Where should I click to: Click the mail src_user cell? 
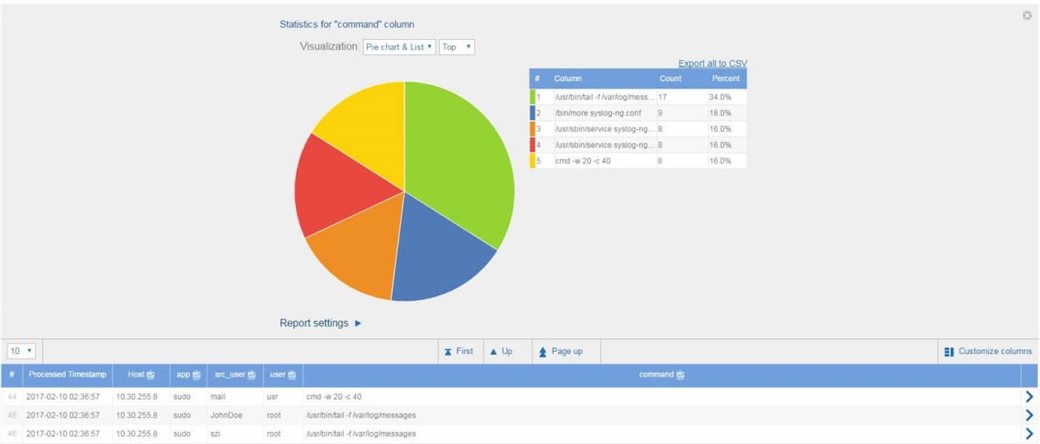point(218,397)
